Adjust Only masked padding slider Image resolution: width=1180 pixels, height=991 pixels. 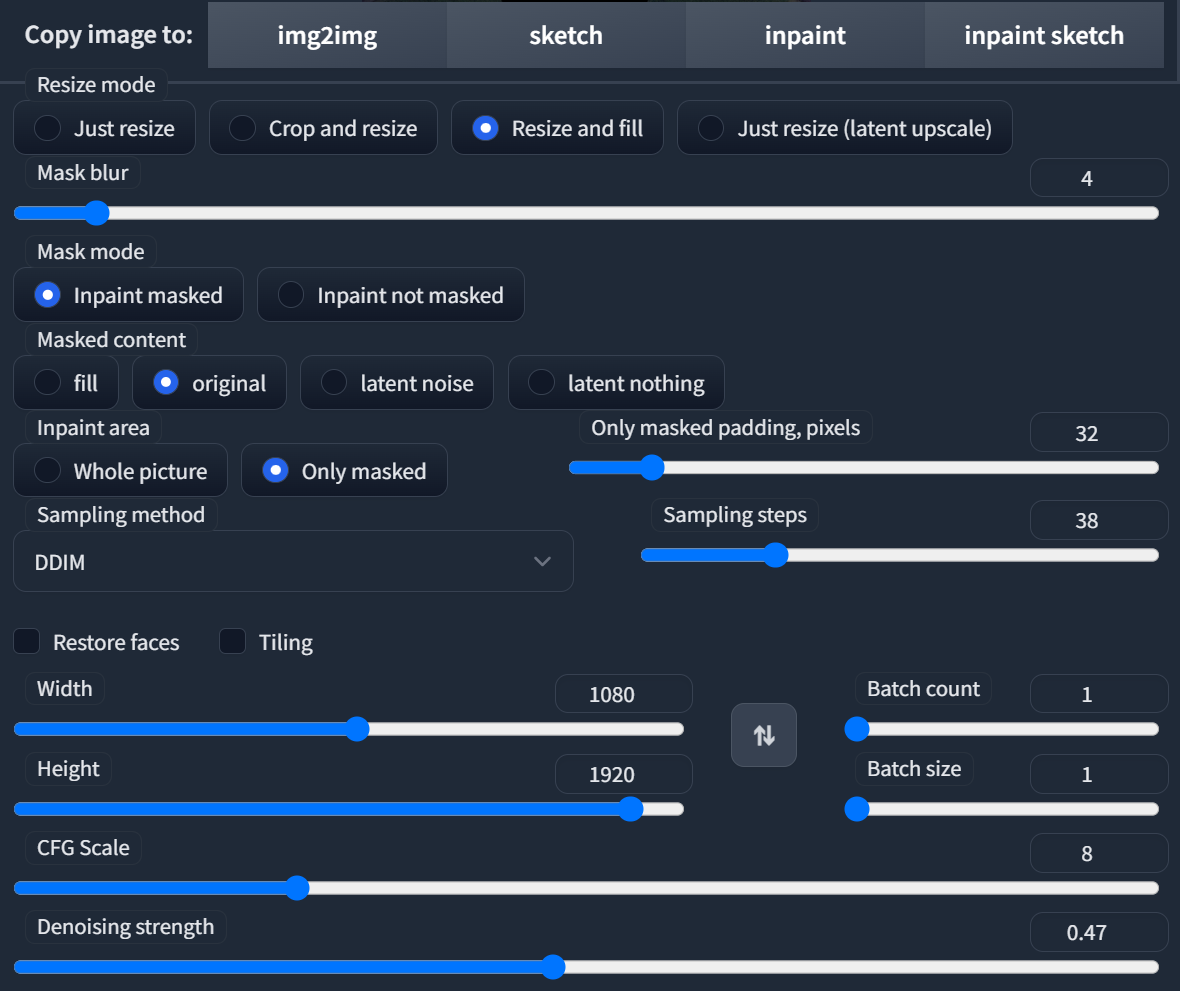(x=864, y=467)
